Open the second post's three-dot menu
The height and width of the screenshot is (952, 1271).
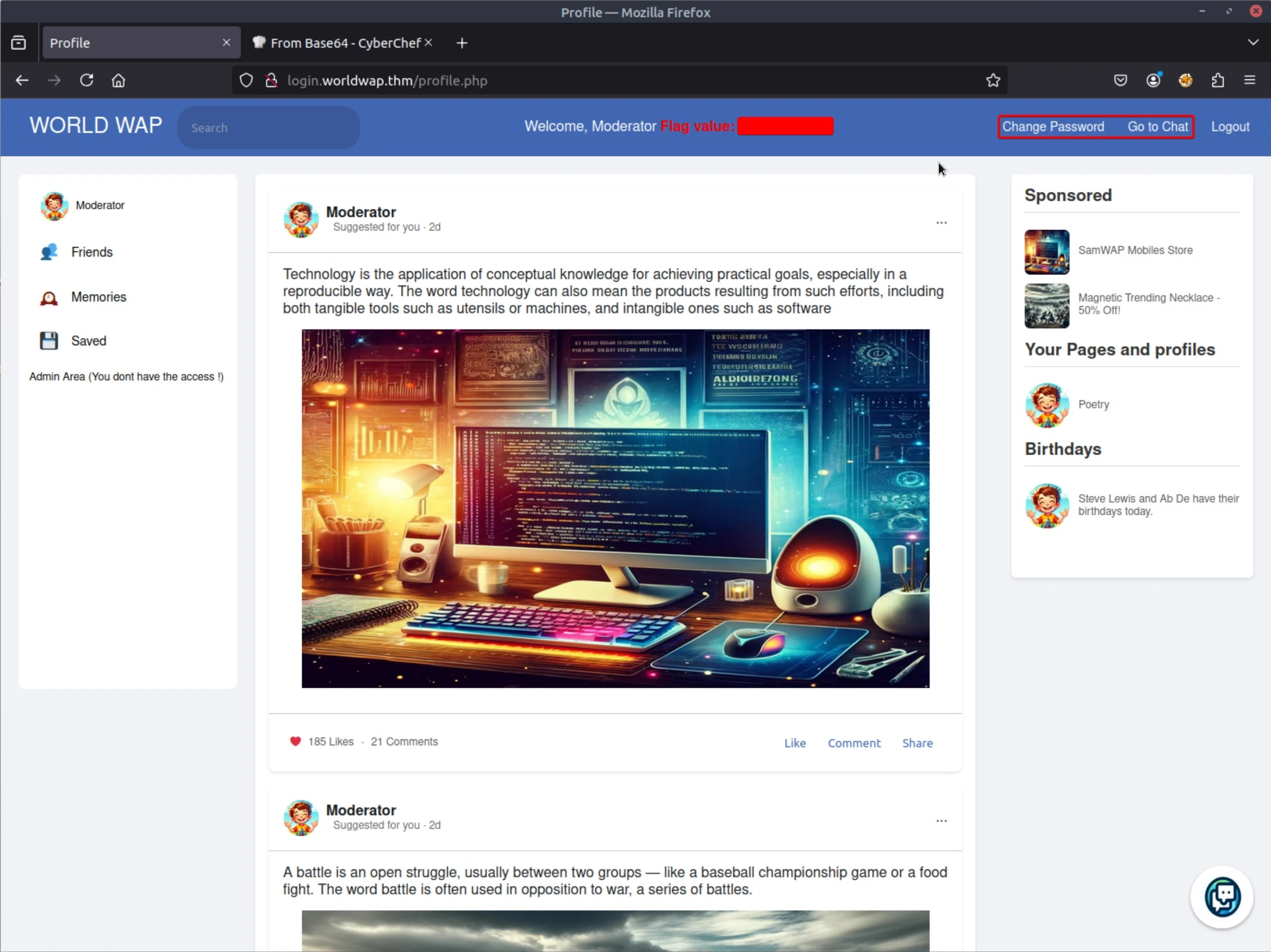click(x=941, y=820)
